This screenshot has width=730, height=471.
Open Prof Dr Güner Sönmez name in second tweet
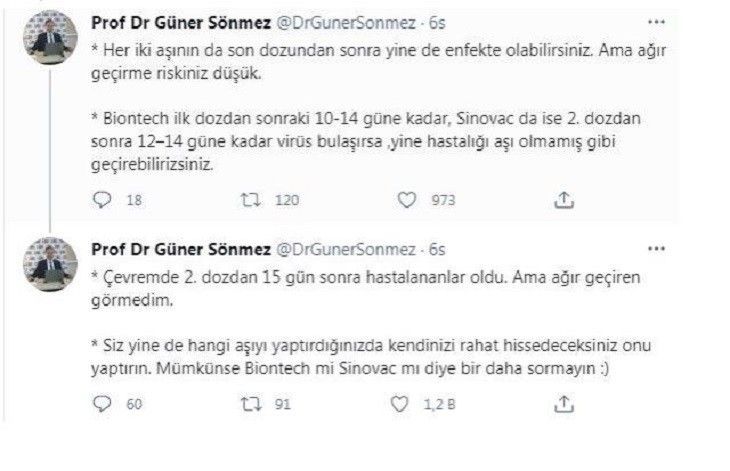tap(178, 247)
